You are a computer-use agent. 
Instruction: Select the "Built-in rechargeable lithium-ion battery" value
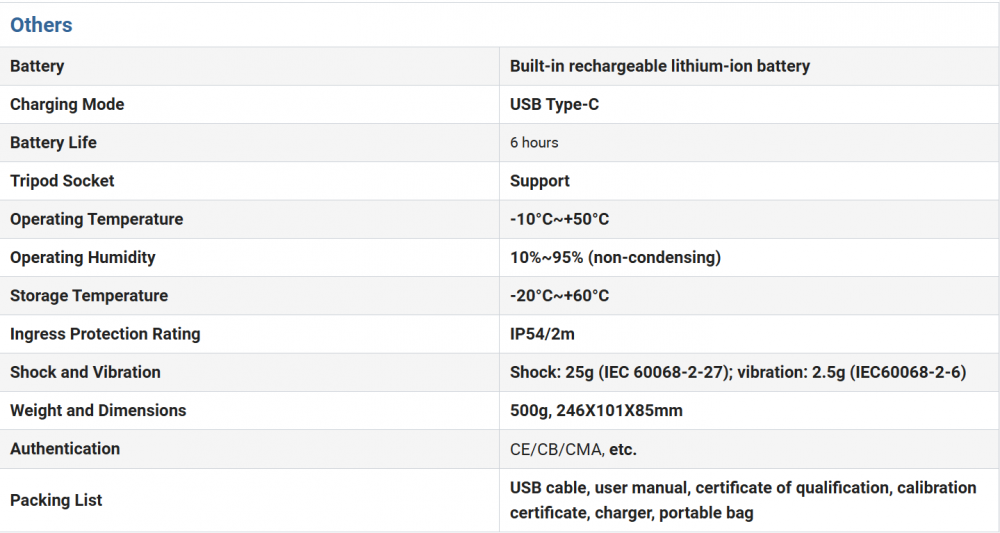[x=660, y=66]
